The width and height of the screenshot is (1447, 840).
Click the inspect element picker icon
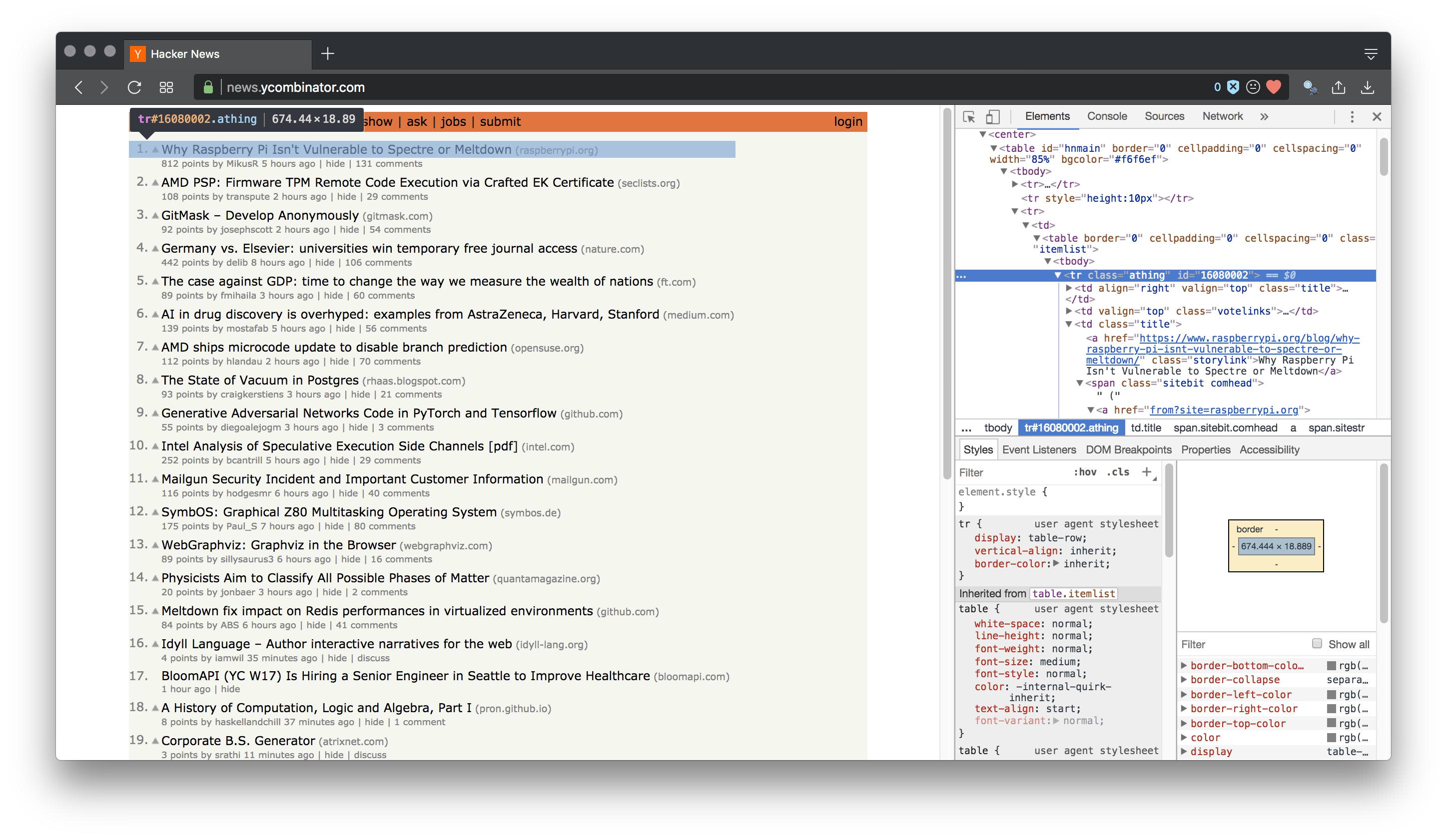969,117
